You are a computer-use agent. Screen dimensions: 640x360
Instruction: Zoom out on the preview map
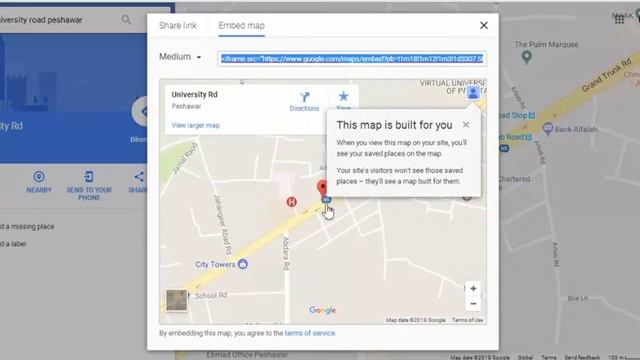pos(473,304)
